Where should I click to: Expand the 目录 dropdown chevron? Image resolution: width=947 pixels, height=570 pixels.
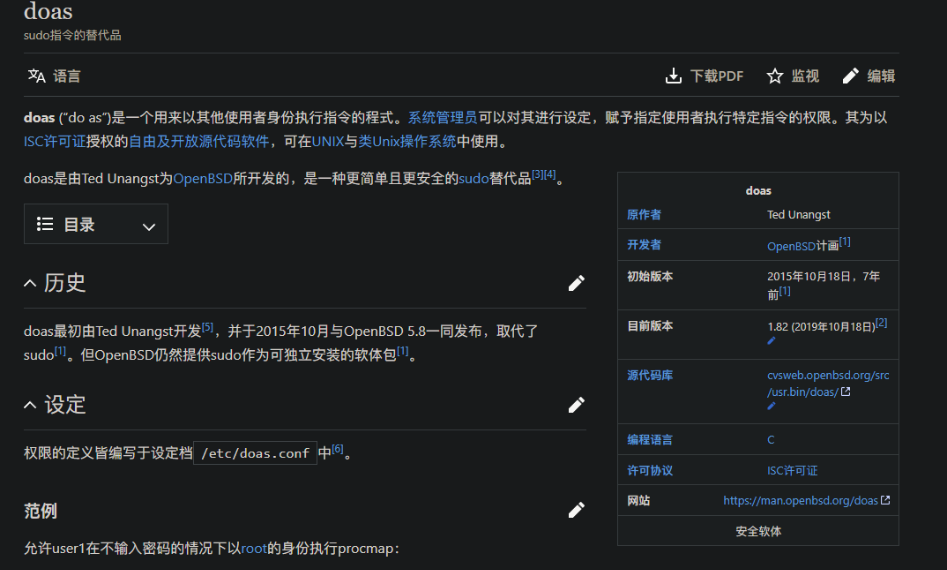pyautogui.click(x=149, y=227)
